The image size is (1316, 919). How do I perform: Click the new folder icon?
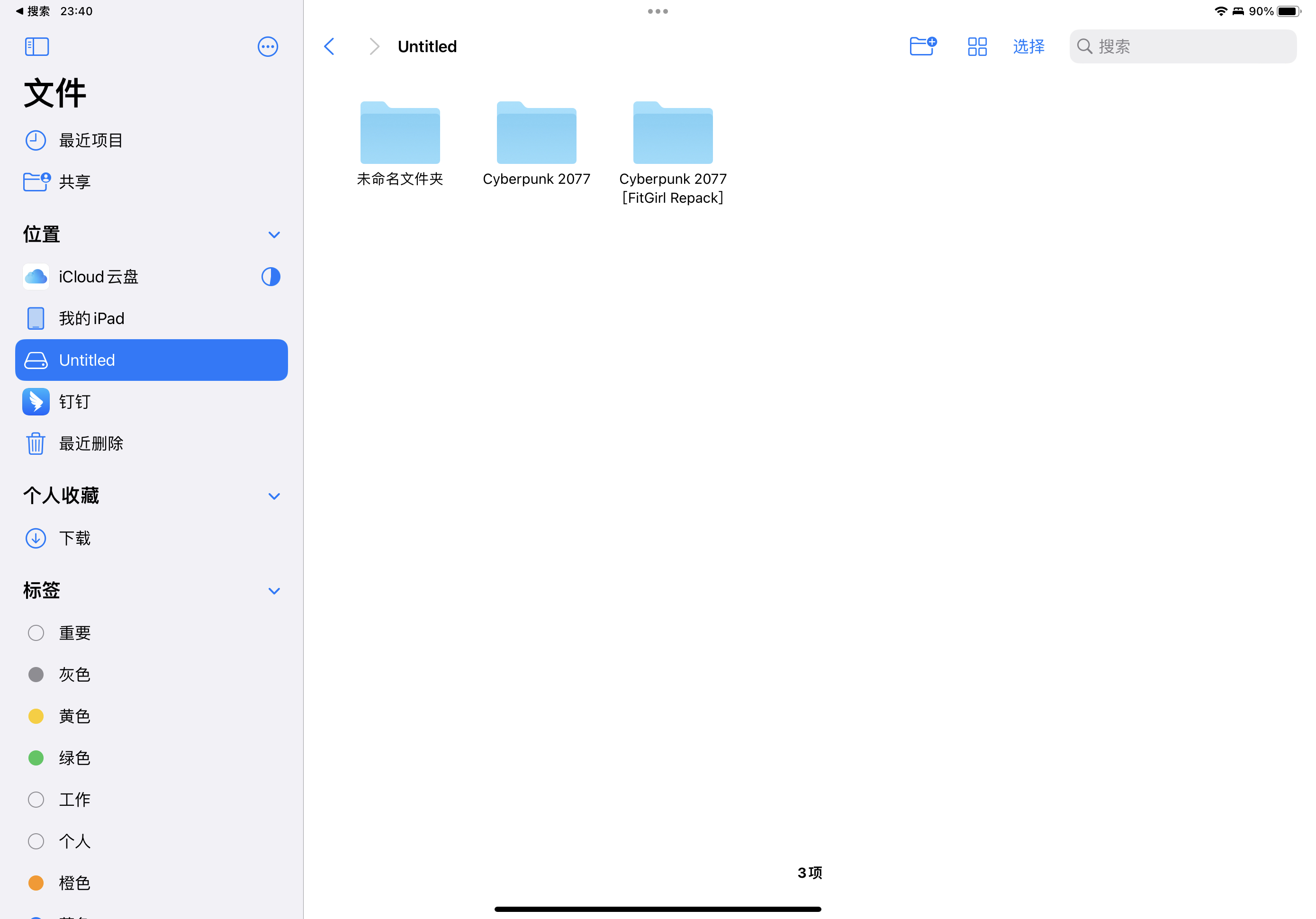pos(922,46)
